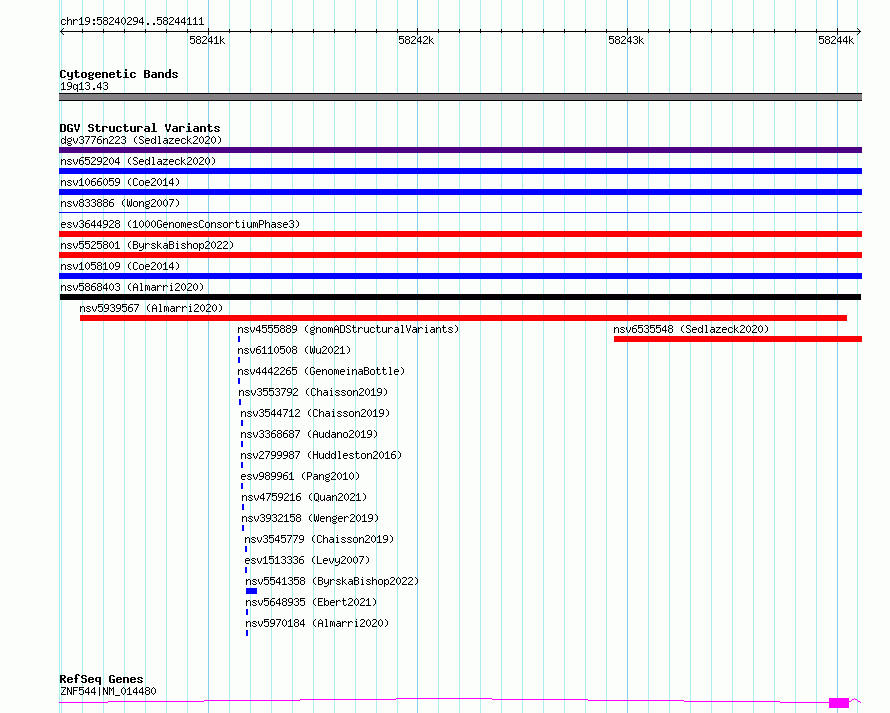Open nsv1066059 (Coe2014) variant label
Image resolution: width=890 pixels, height=713 pixels.
pos(120,182)
